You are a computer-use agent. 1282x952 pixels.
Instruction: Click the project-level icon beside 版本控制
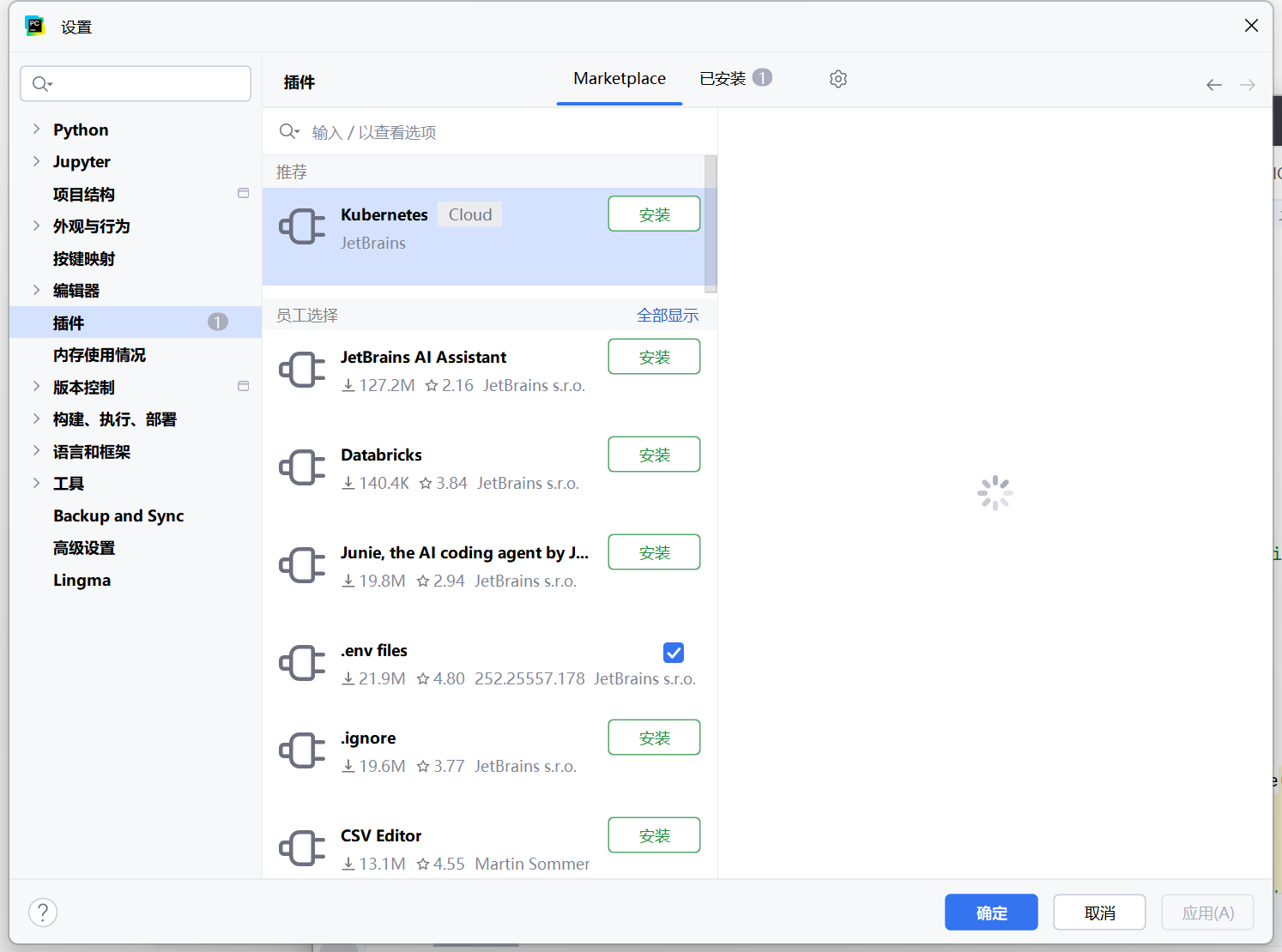[x=244, y=387]
